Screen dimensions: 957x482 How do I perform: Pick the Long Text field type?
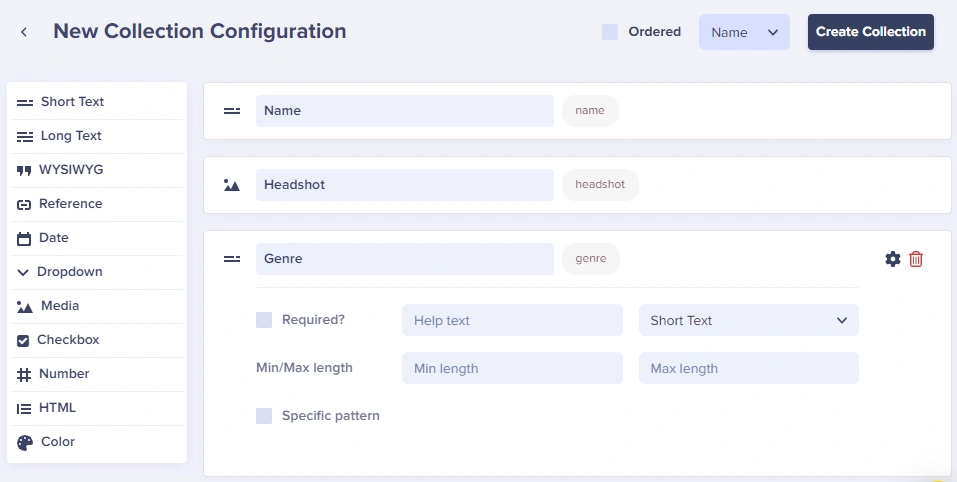(70, 136)
